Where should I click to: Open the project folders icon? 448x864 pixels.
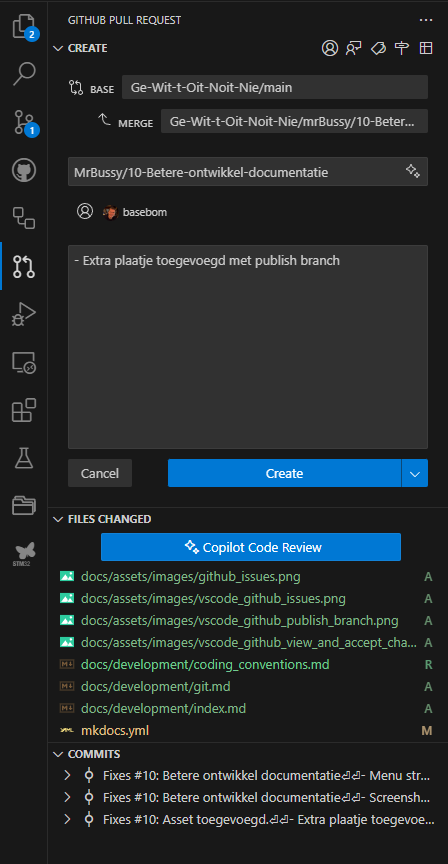tap(24, 505)
